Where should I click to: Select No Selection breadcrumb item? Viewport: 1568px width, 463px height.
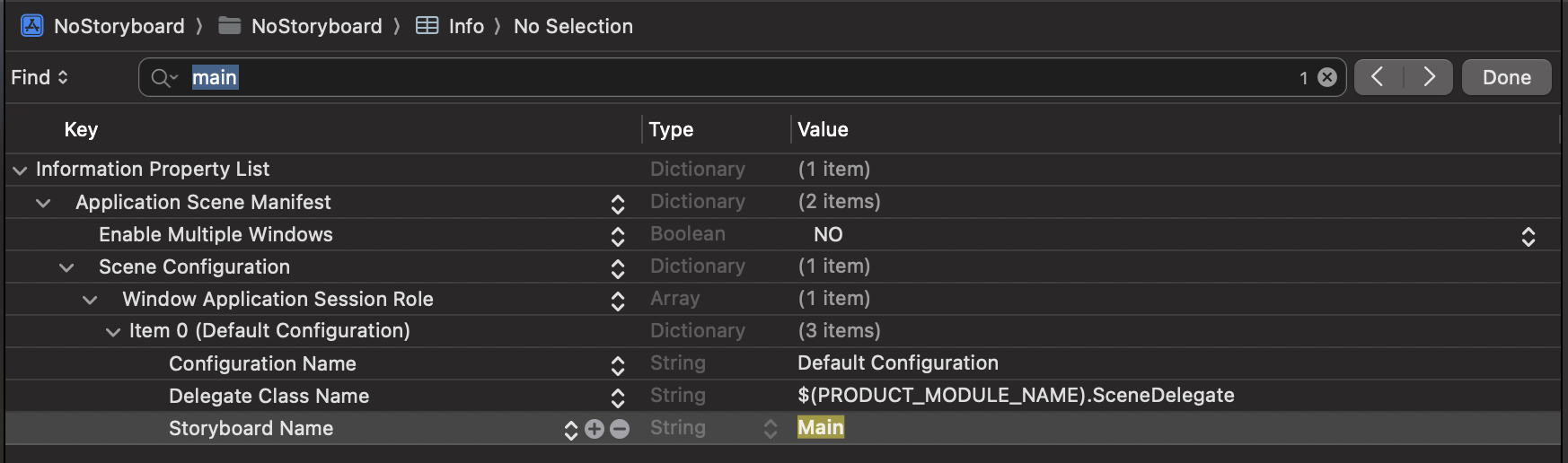point(573,26)
